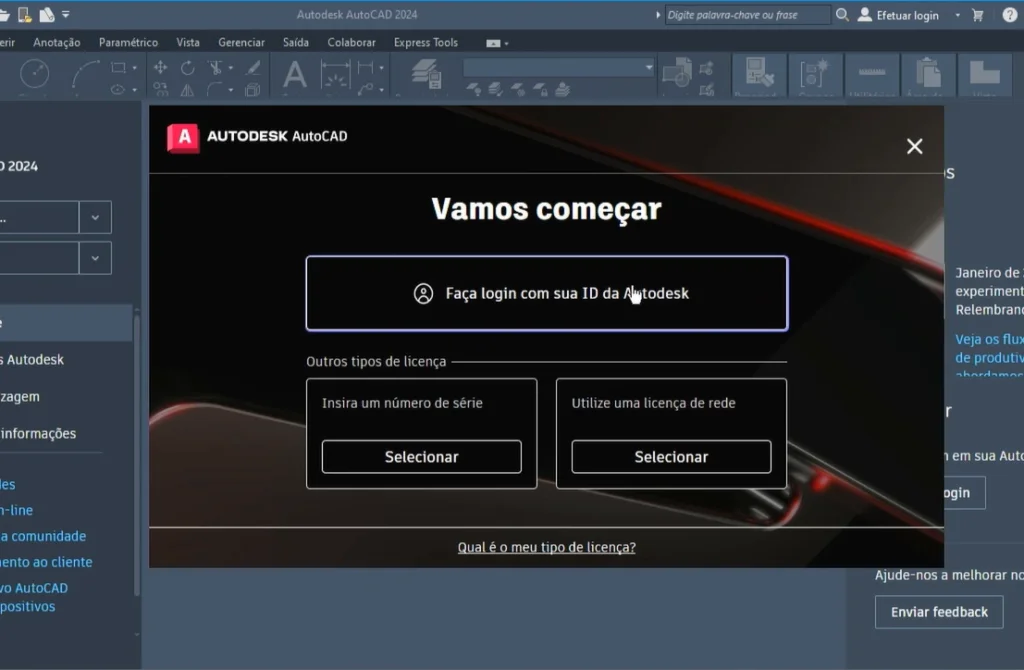Close the Vamos começar dialog

(914, 146)
